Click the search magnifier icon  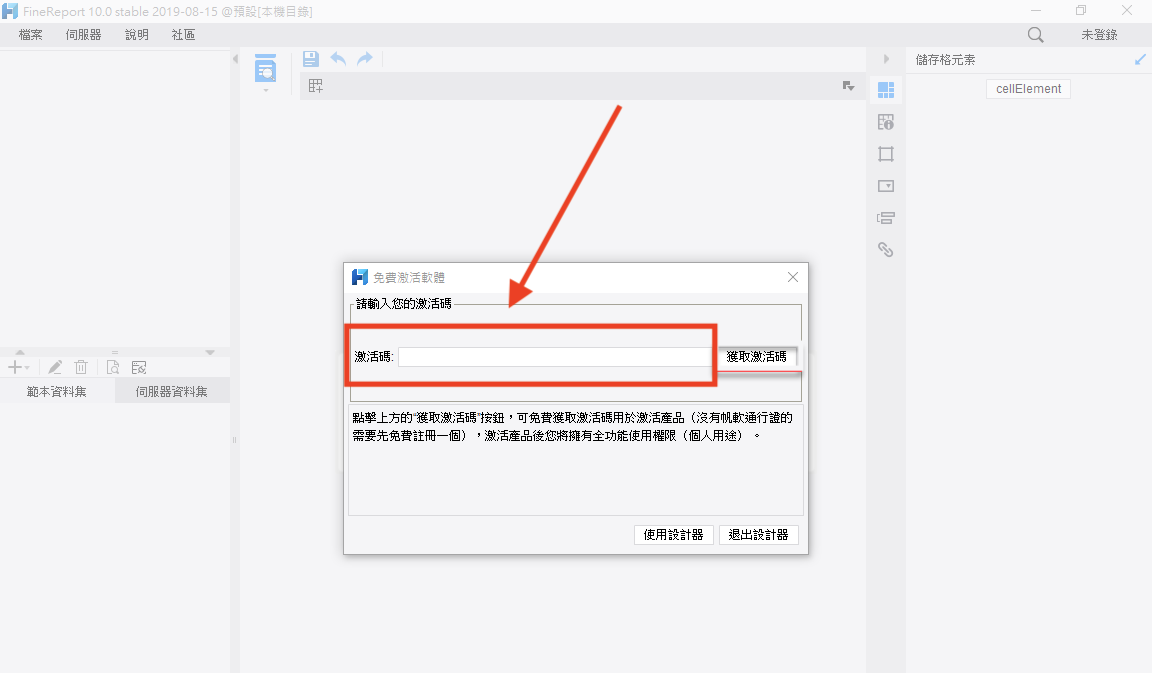pos(1035,35)
